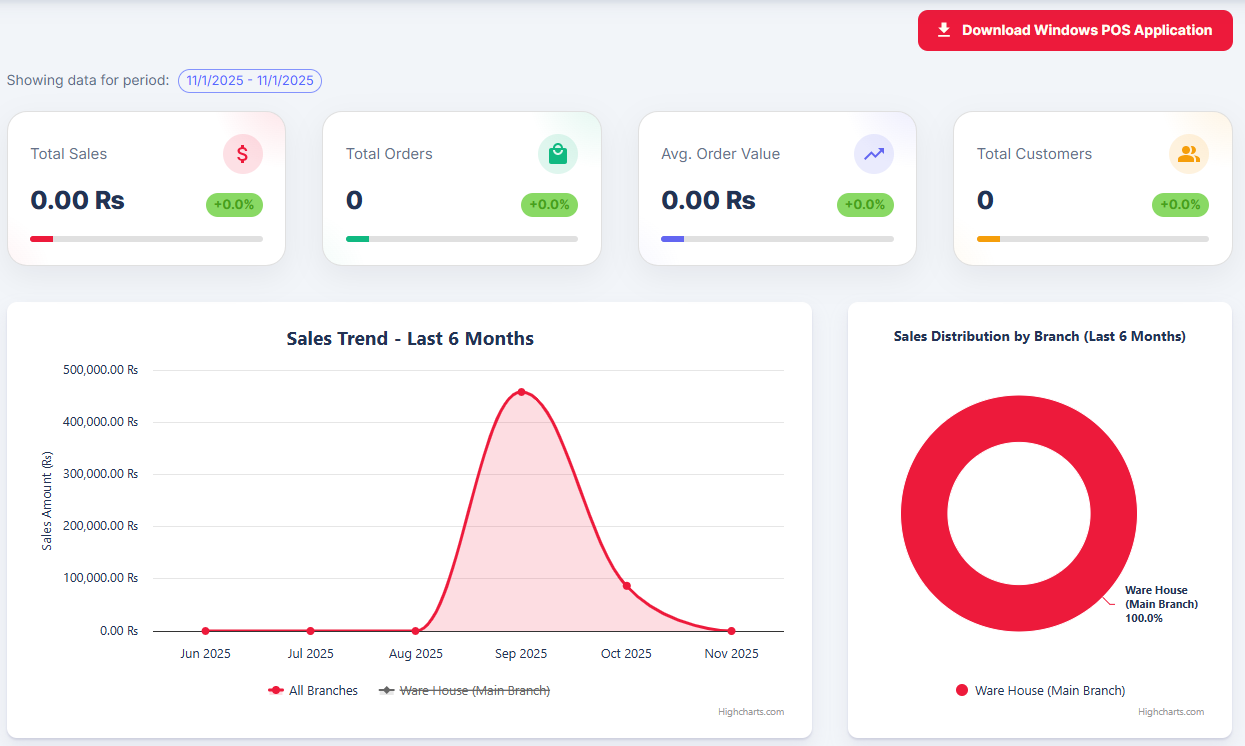The width and height of the screenshot is (1245, 746).
Task: Open the 11/1/2025 - 11/1/2025 date period selector
Action: (x=249, y=81)
